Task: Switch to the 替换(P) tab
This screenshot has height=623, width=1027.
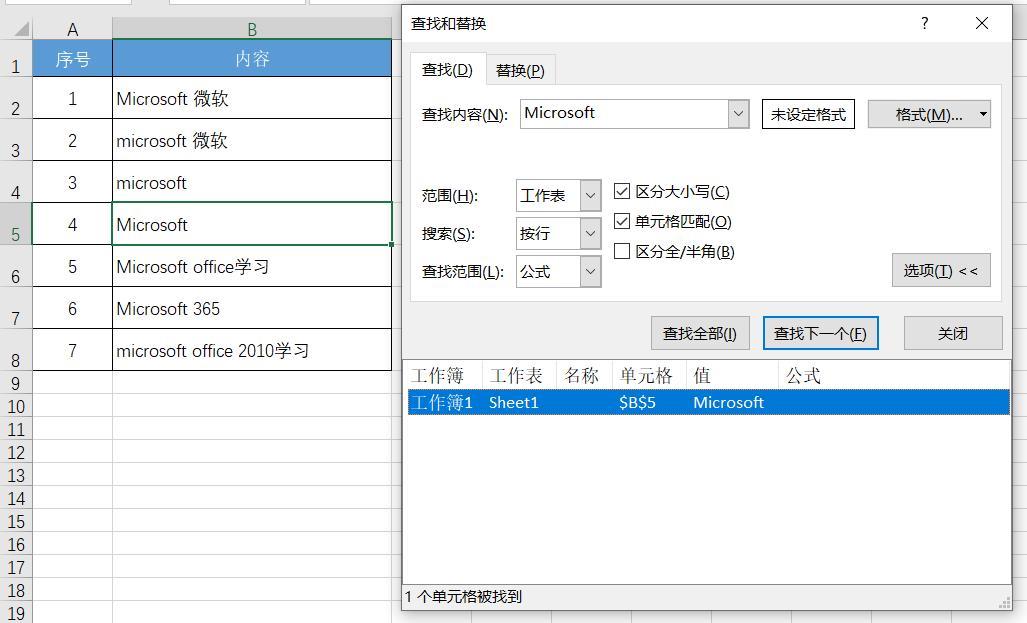Action: coord(520,70)
